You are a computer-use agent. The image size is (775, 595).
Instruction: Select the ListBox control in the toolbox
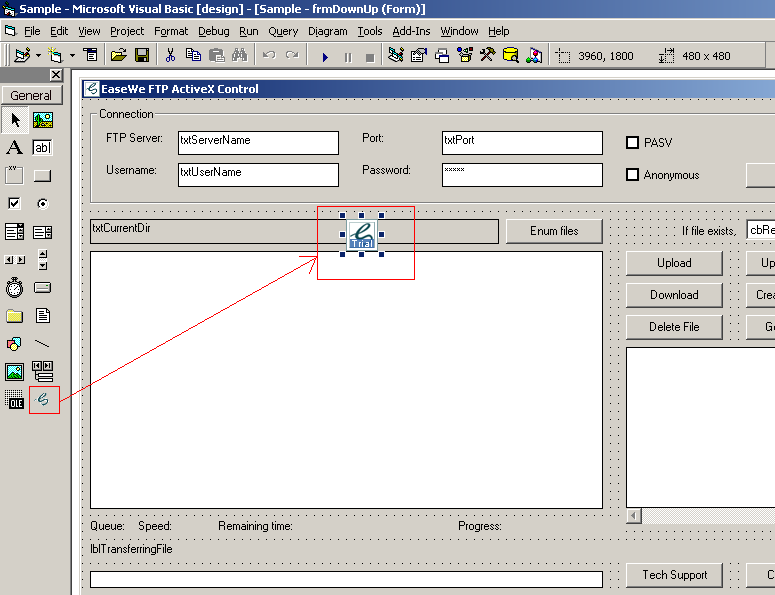click(43, 231)
